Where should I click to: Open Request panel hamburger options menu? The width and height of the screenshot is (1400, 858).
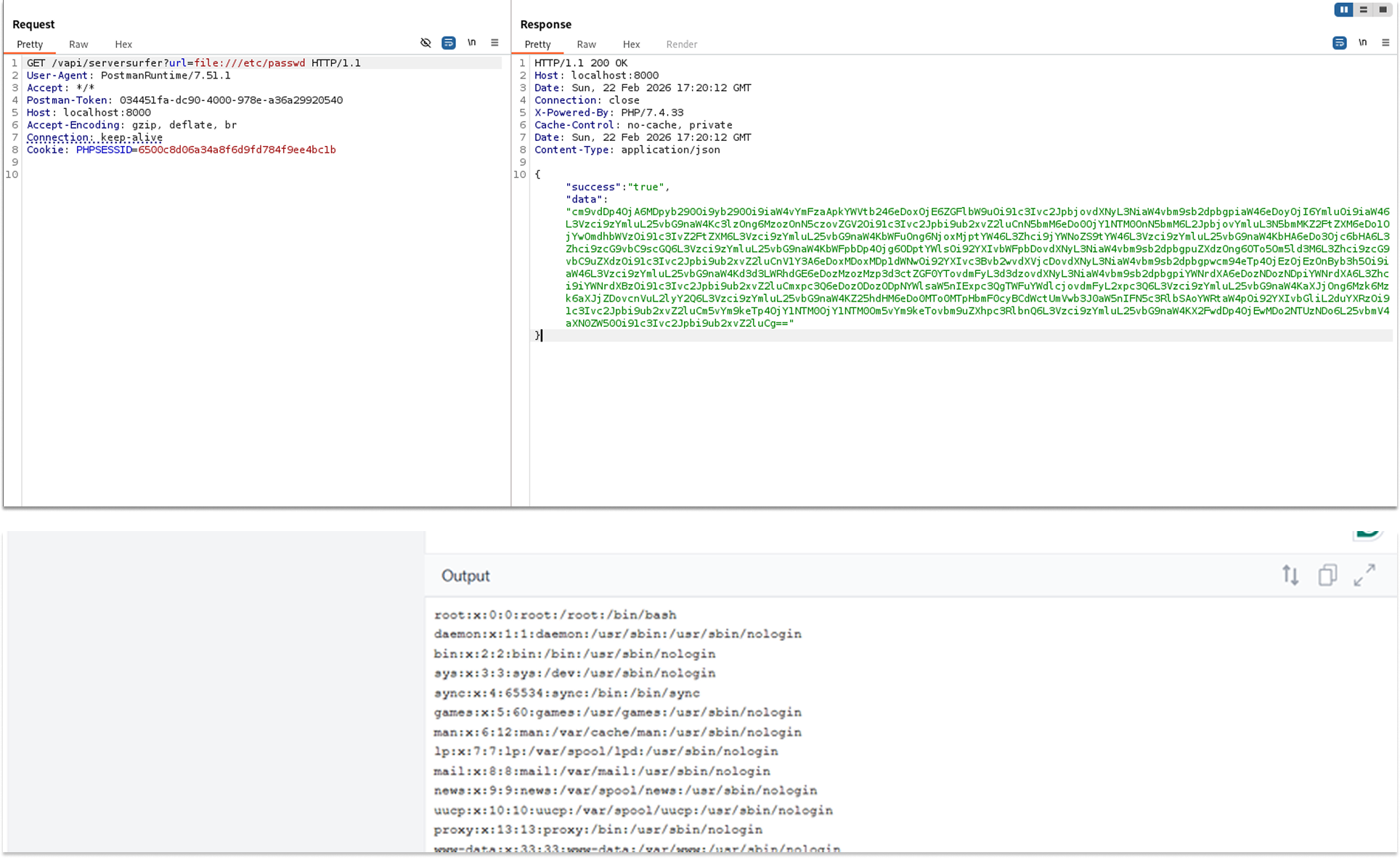(495, 43)
